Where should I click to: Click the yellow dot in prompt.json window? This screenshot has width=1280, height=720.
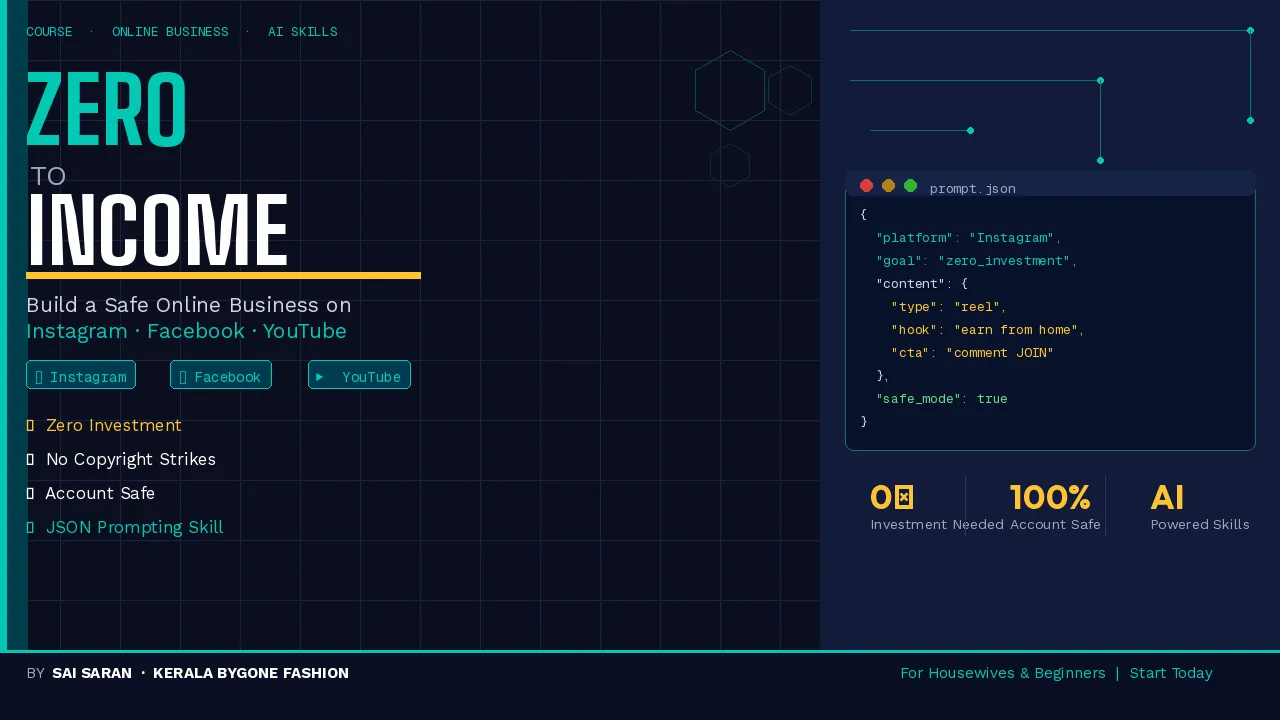point(888,186)
